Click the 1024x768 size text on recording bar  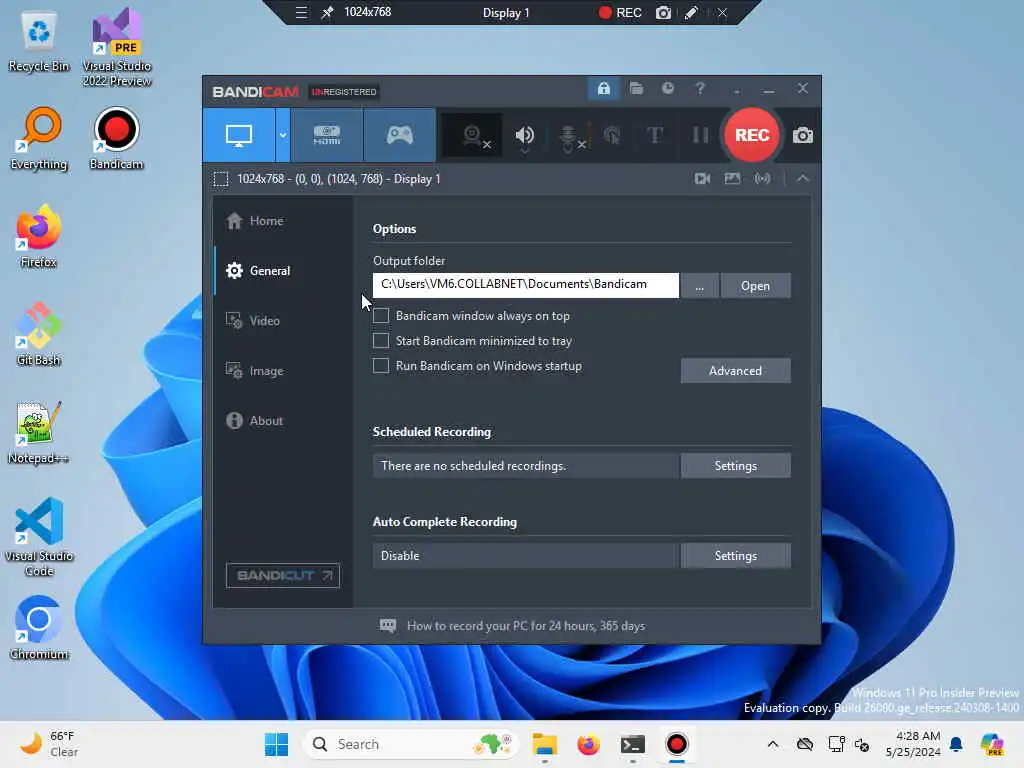click(x=368, y=12)
